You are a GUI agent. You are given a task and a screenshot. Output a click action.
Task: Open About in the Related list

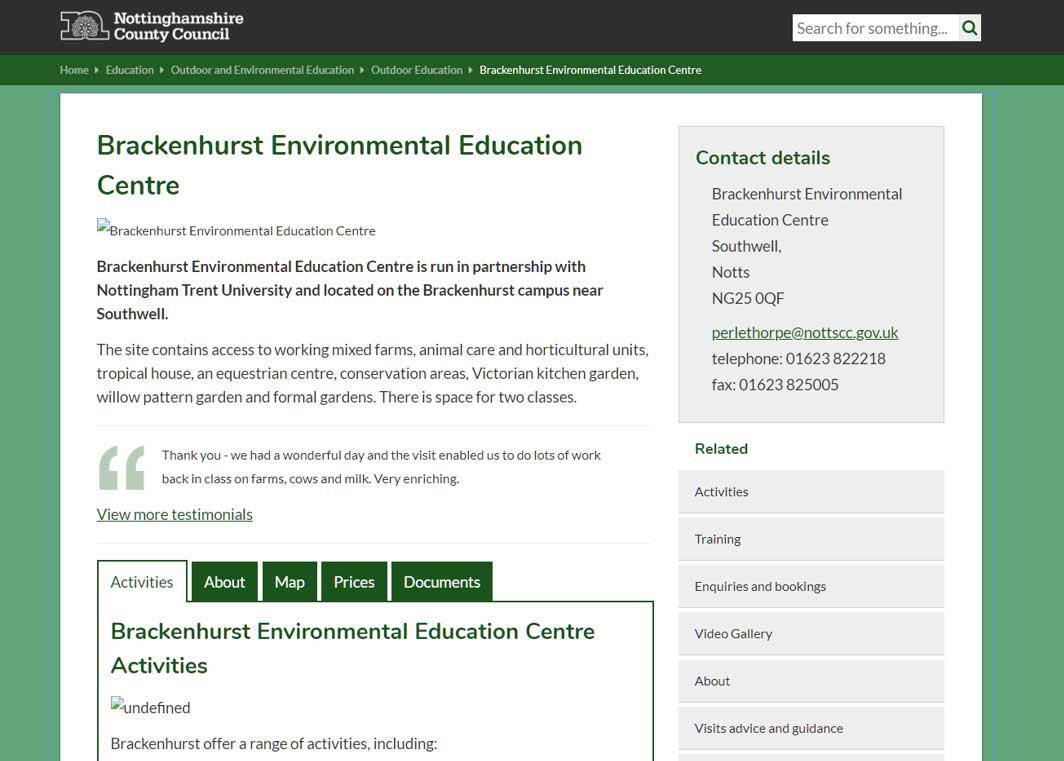coord(811,681)
